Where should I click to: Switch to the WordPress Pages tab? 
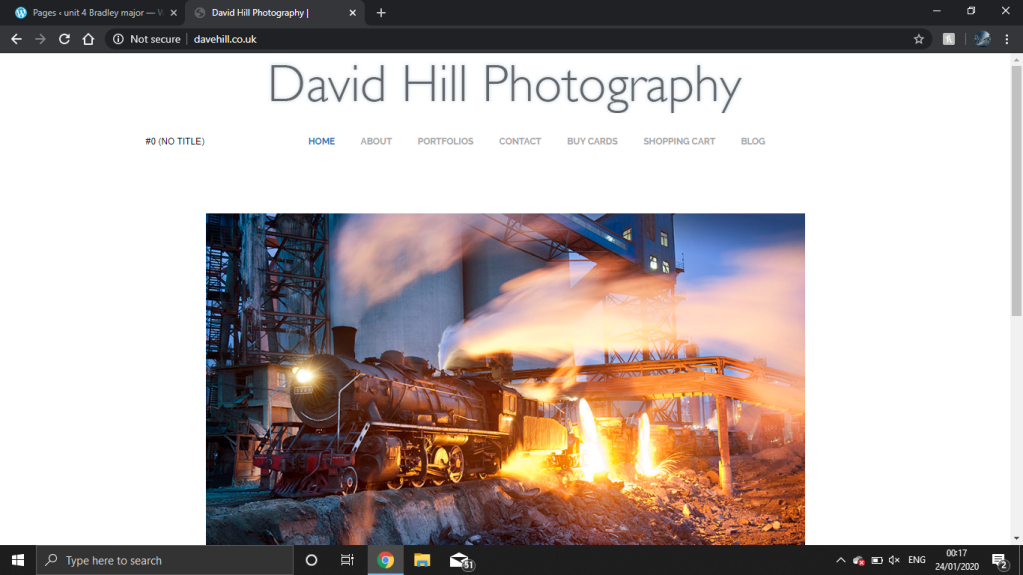tap(90, 13)
